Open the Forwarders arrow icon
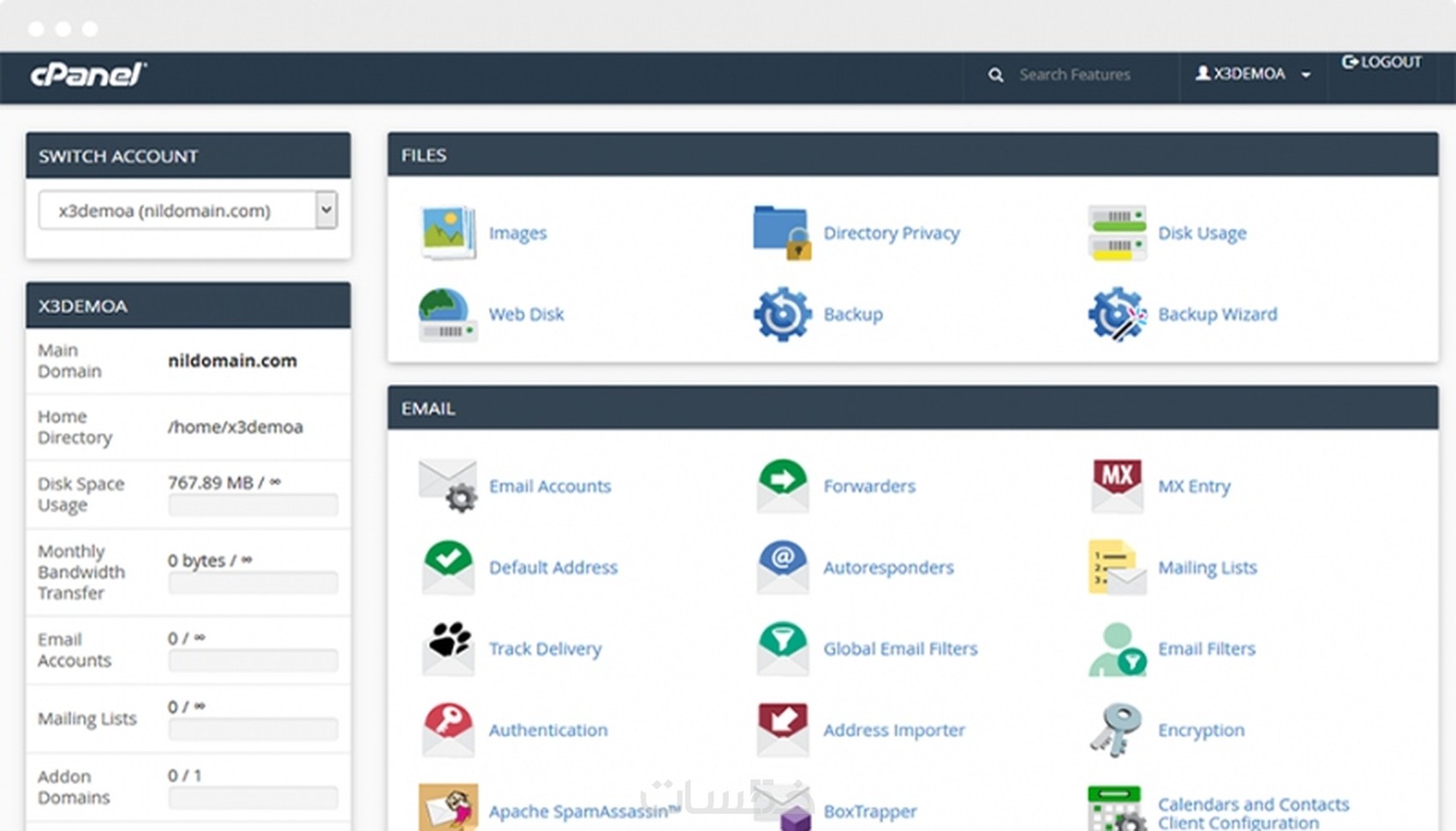This screenshot has width=1456, height=831. [782, 486]
